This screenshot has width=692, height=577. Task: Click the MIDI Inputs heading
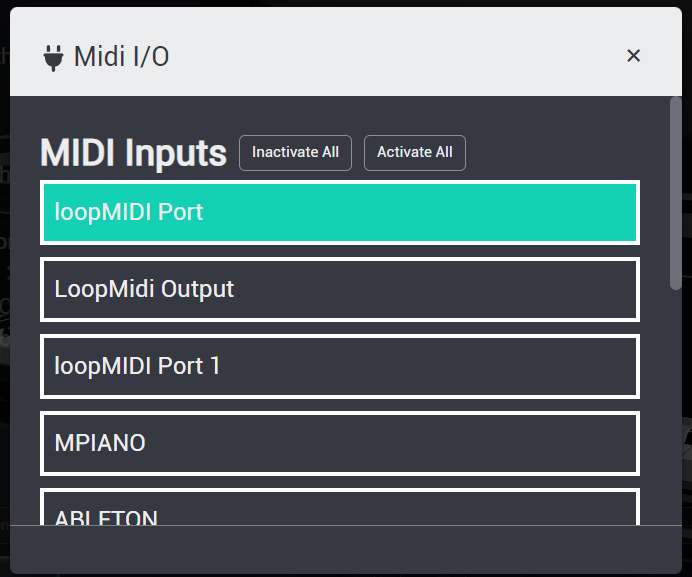(x=133, y=153)
